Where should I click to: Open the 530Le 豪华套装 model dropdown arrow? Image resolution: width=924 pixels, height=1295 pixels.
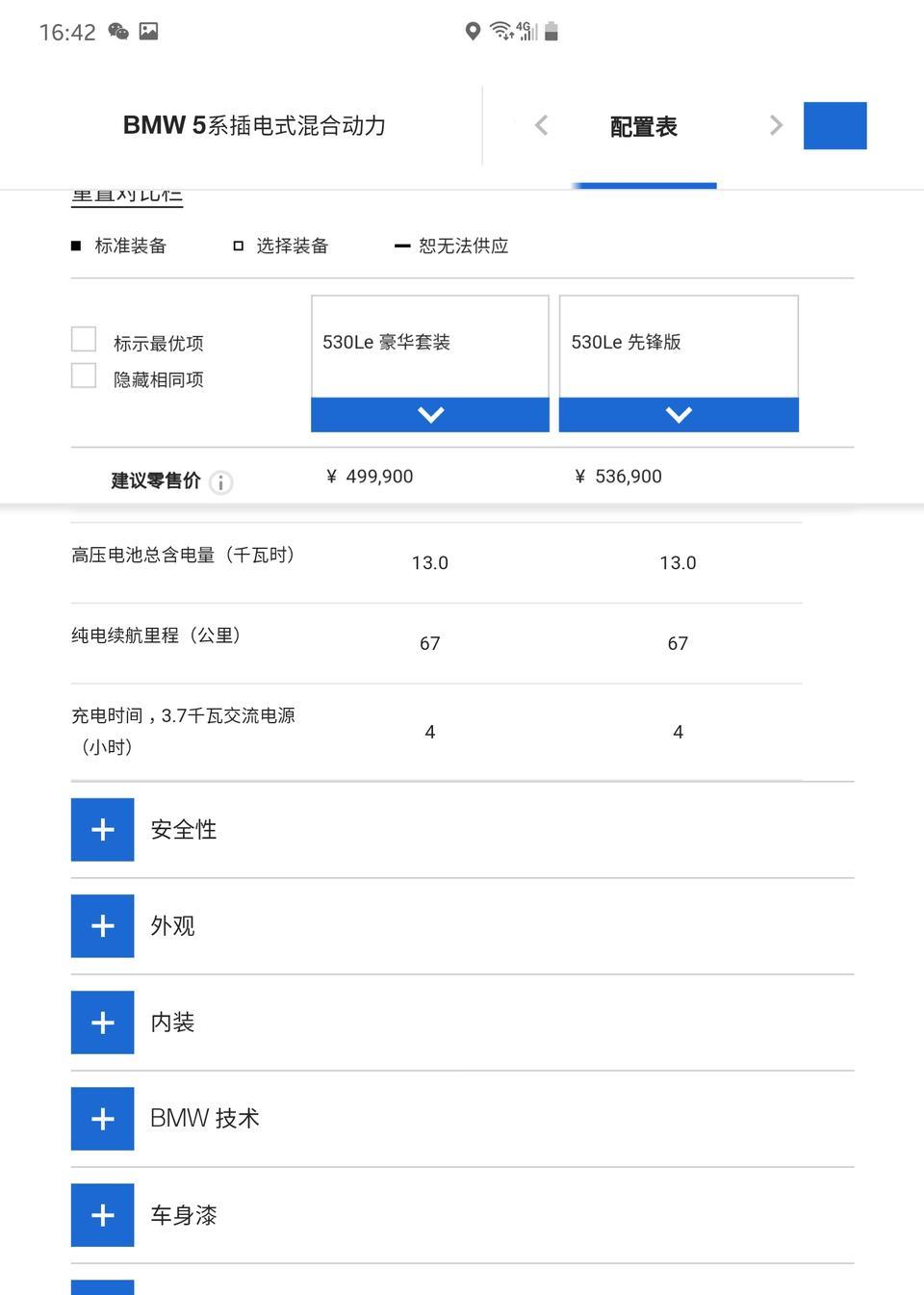pyautogui.click(x=430, y=415)
